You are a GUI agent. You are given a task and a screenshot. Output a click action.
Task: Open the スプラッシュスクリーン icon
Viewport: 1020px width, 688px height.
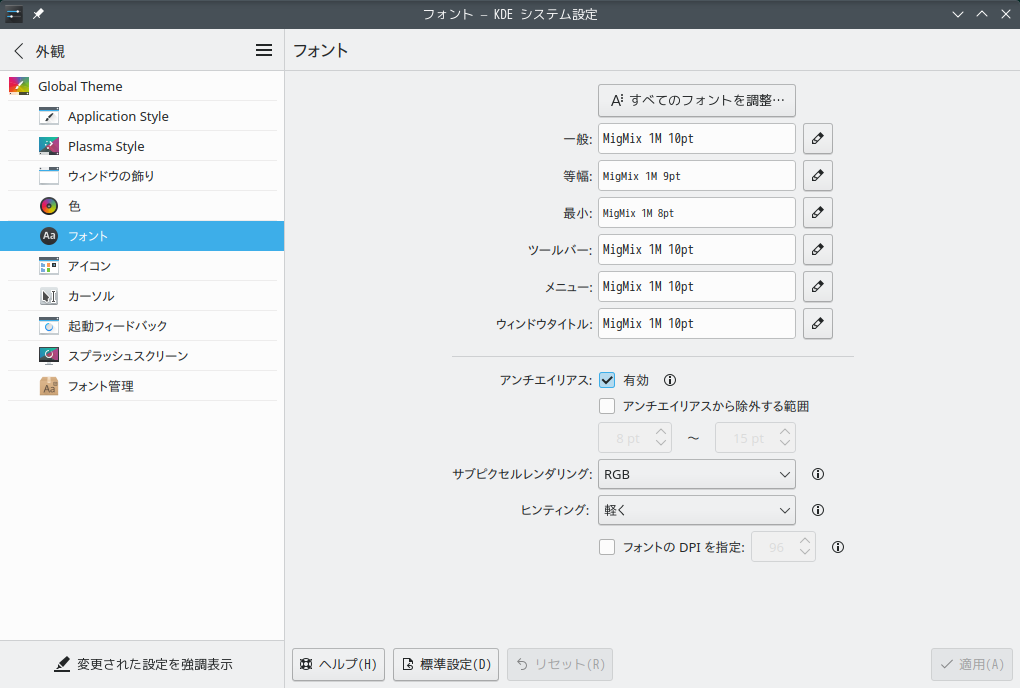click(x=49, y=356)
